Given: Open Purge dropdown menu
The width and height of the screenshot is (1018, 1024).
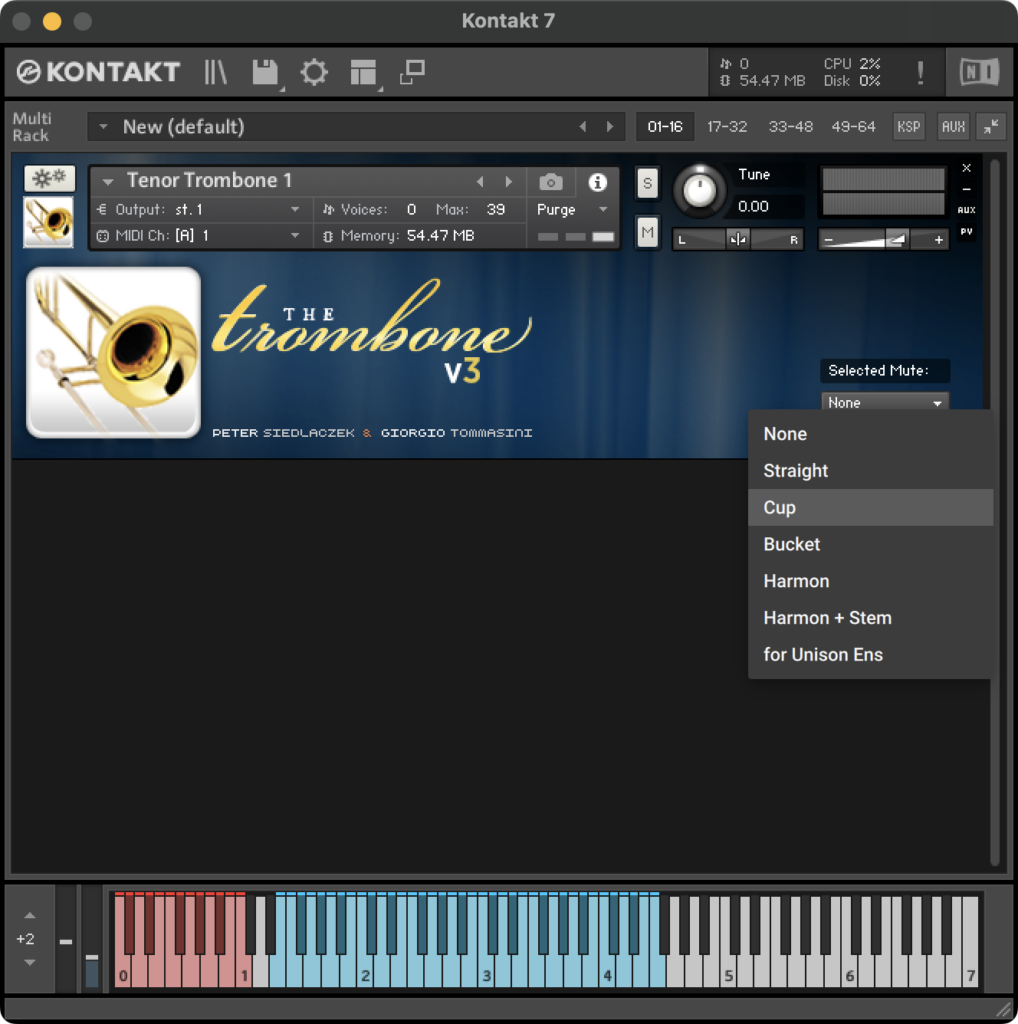Looking at the screenshot, I should 603,210.
